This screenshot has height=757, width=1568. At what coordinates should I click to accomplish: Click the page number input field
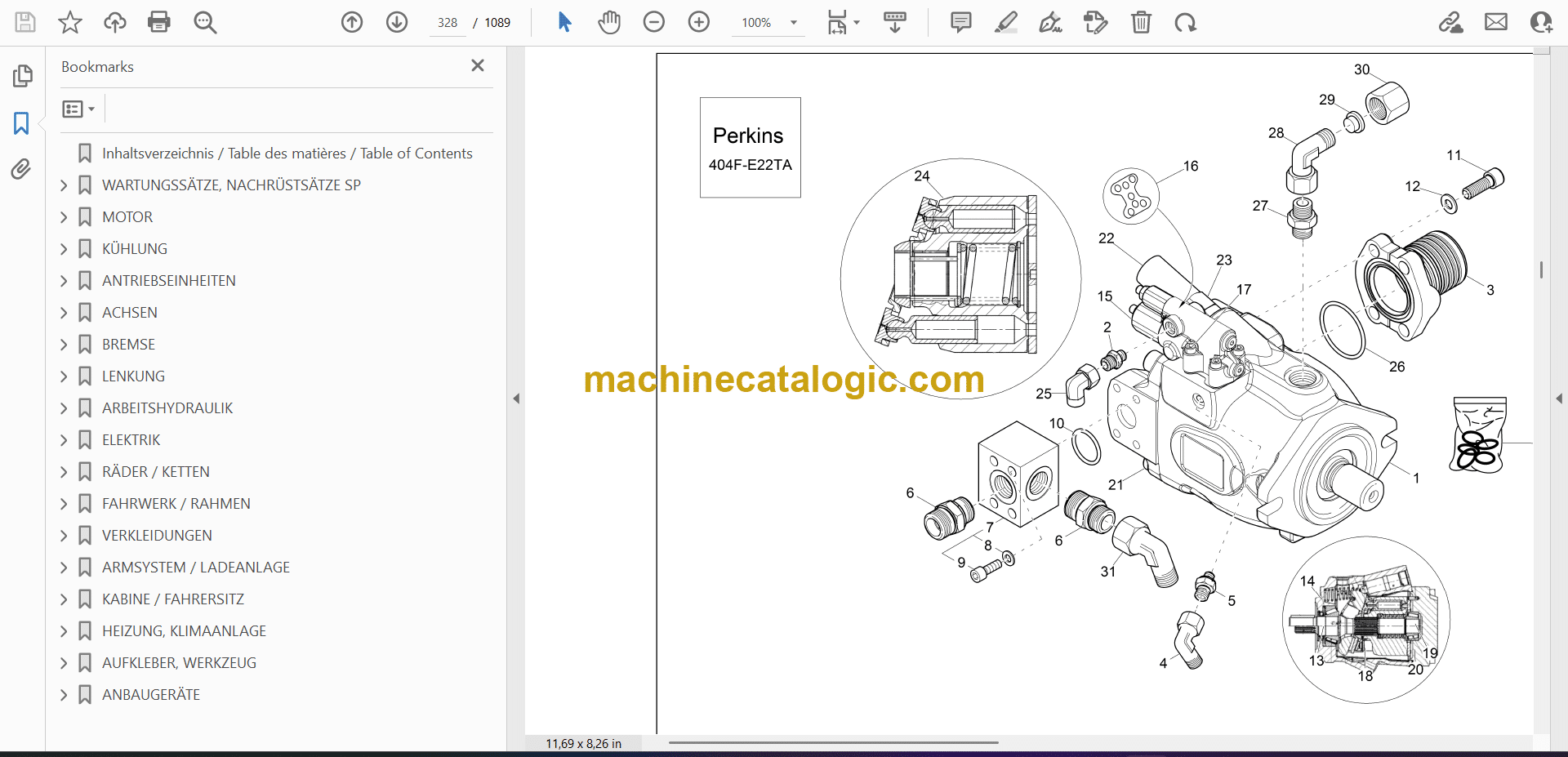pos(448,23)
